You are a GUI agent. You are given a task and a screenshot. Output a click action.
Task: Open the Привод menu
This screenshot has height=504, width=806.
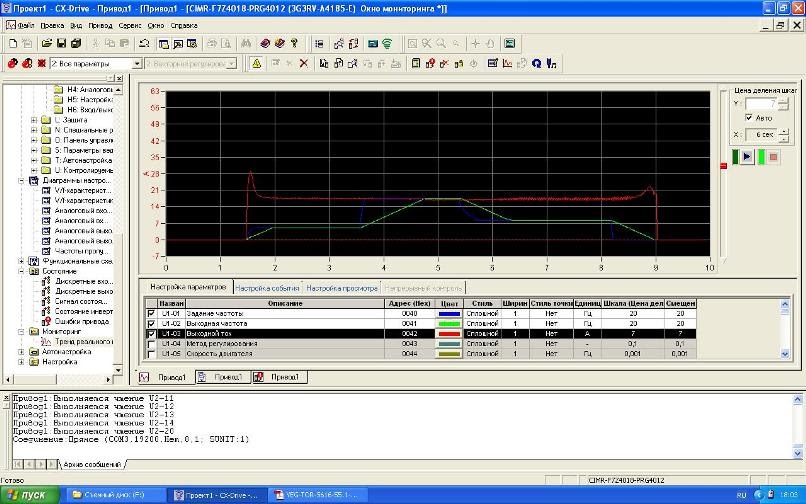[x=98, y=23]
